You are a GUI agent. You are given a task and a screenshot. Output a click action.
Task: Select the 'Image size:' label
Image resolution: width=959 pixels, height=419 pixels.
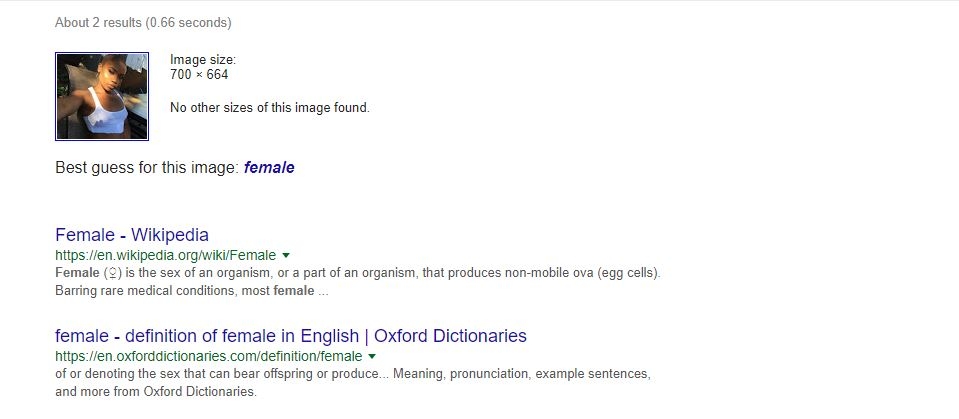pyautogui.click(x=202, y=60)
